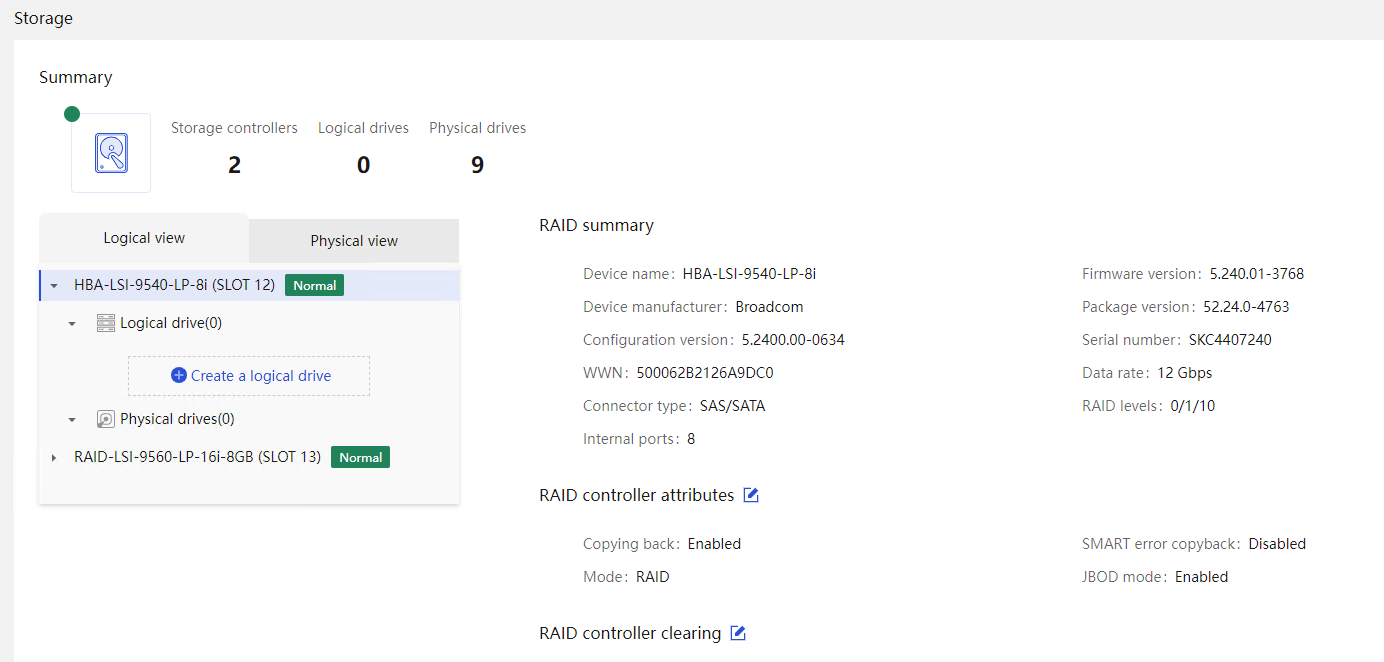Click the Logical drive(0) tree label
1384x662 pixels.
(171, 323)
